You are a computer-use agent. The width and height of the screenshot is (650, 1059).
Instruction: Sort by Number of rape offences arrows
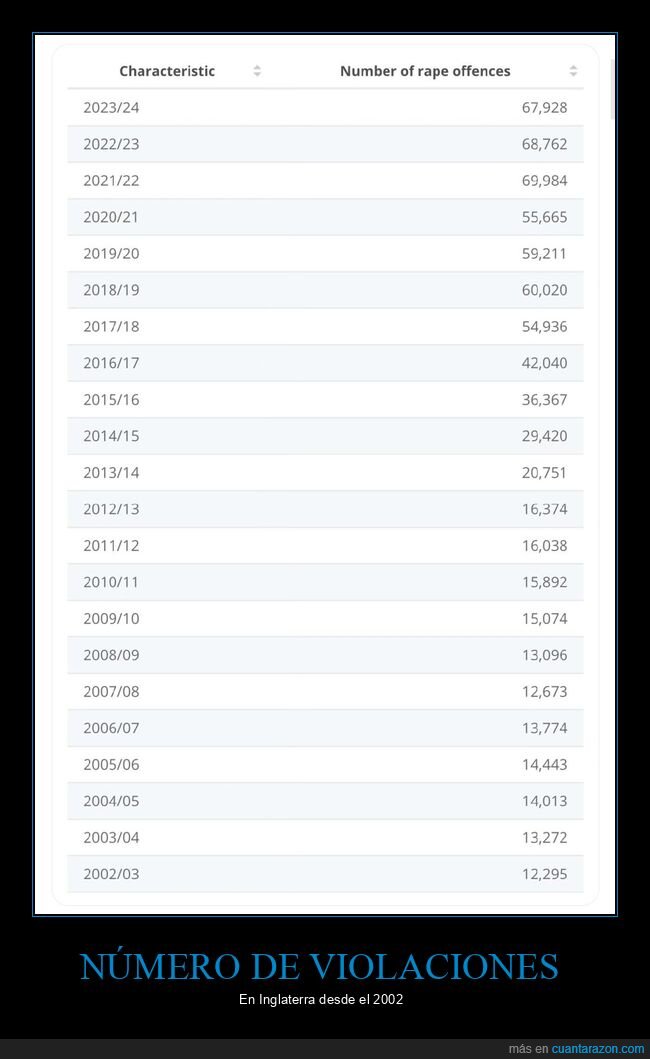click(x=573, y=71)
